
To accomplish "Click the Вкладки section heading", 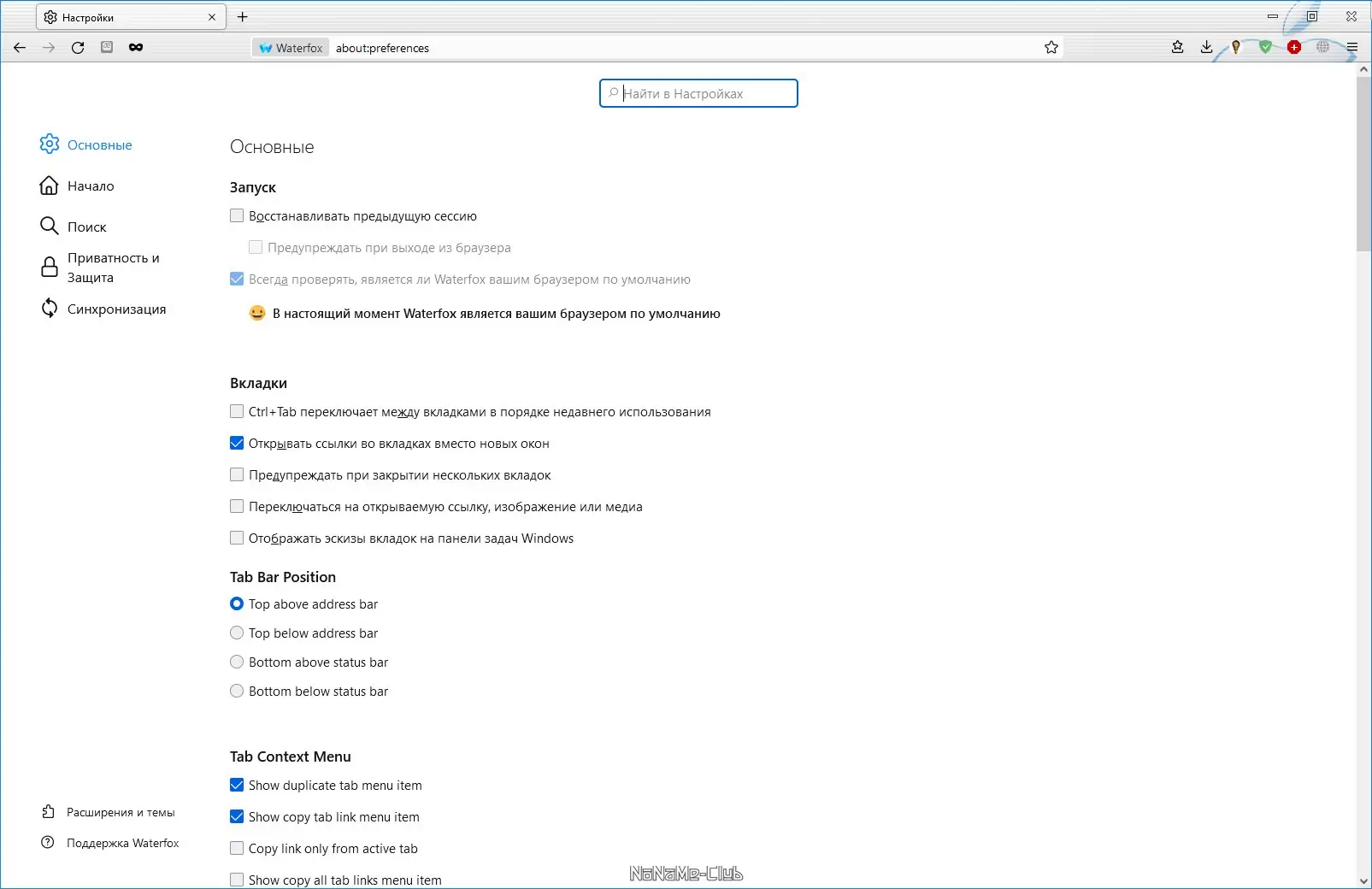I will coord(258,383).
